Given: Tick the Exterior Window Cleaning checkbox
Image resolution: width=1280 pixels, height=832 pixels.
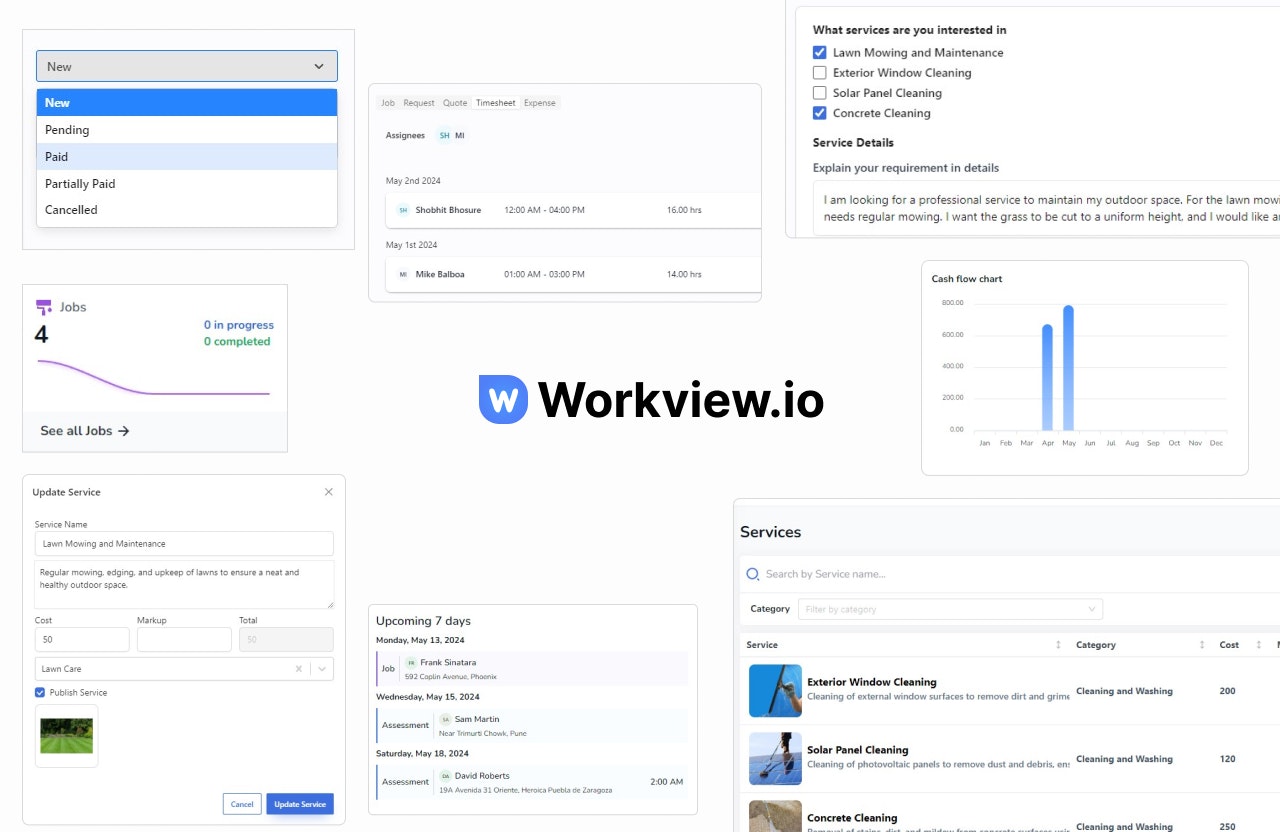Looking at the screenshot, I should (x=819, y=72).
